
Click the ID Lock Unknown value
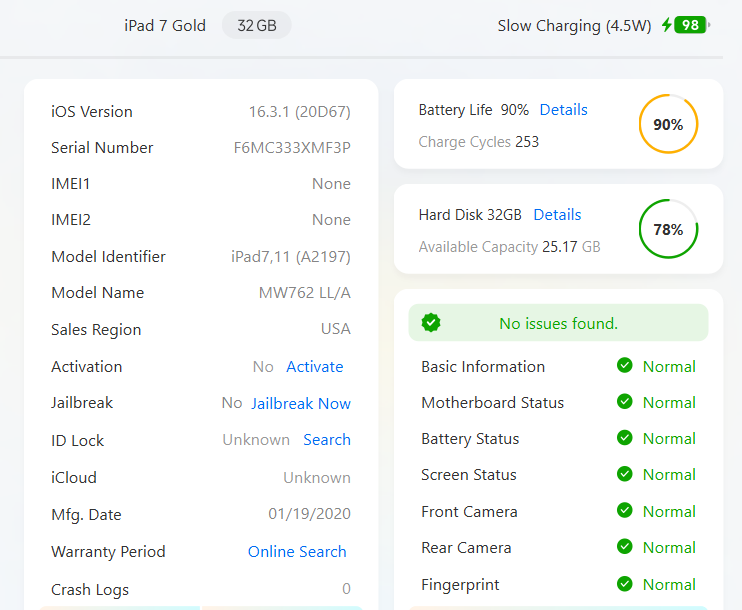click(256, 440)
